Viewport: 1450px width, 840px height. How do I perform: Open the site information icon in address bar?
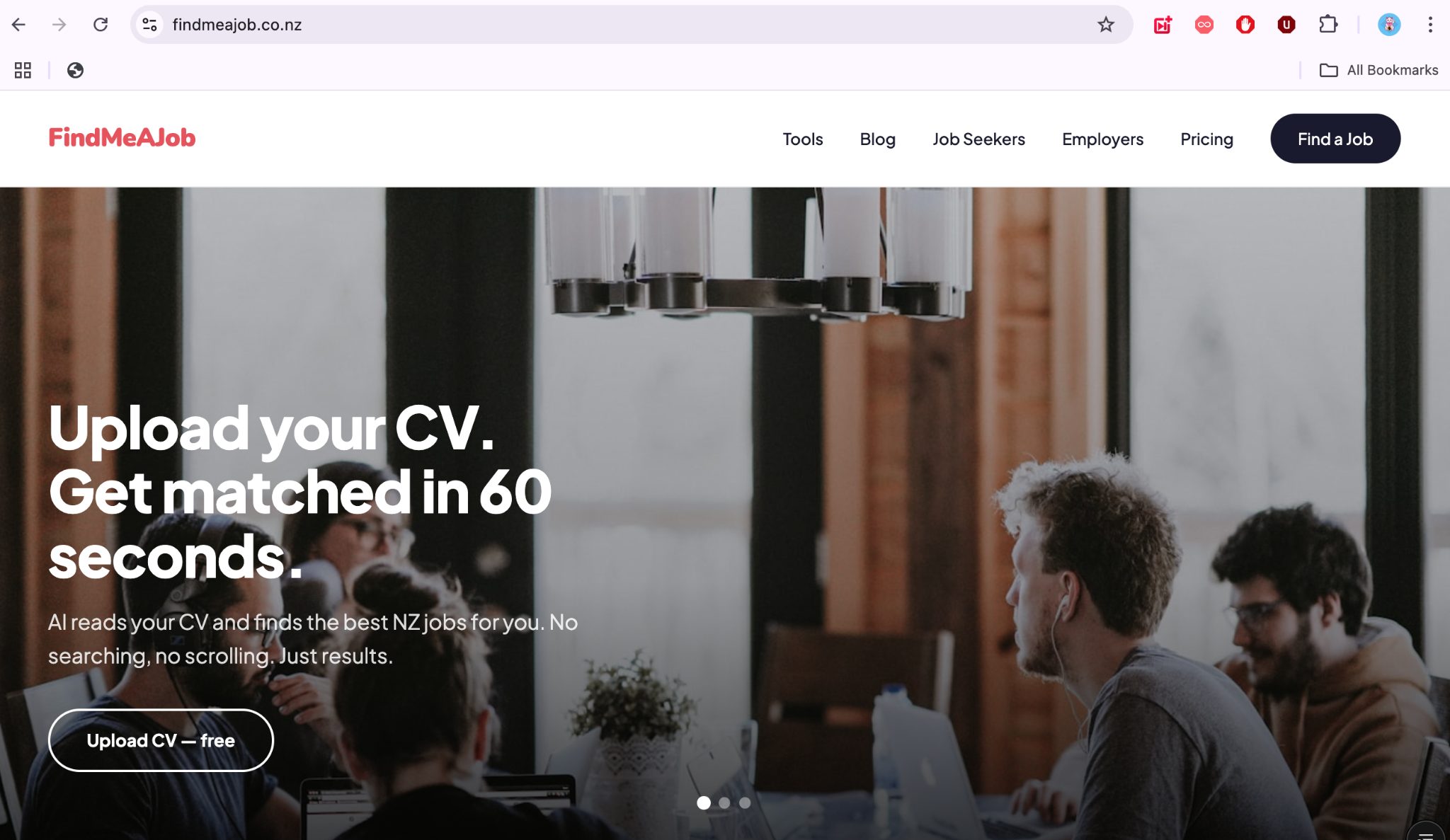coord(149,25)
